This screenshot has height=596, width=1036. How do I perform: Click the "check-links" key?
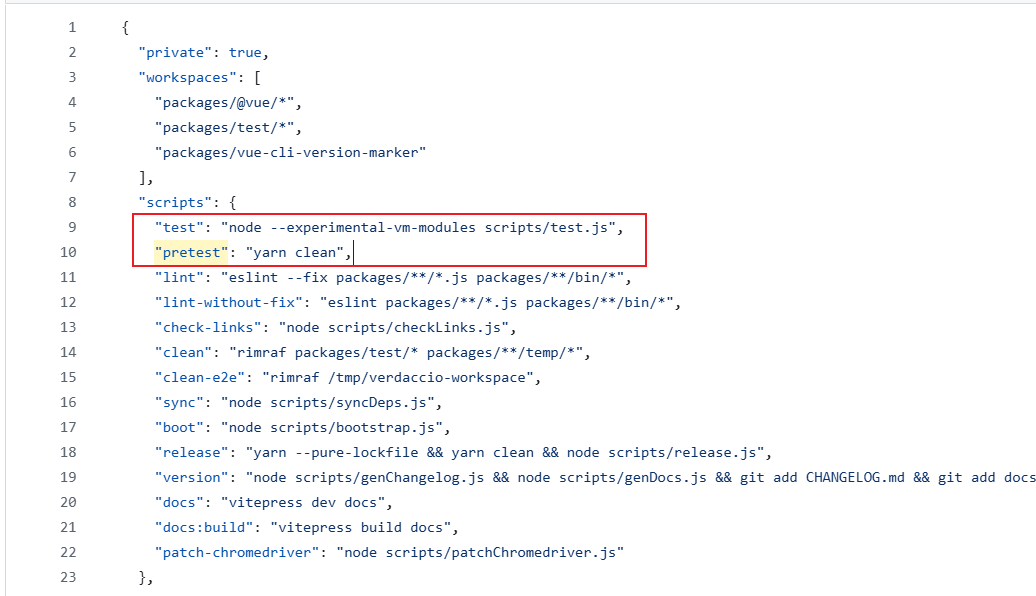(x=208, y=327)
